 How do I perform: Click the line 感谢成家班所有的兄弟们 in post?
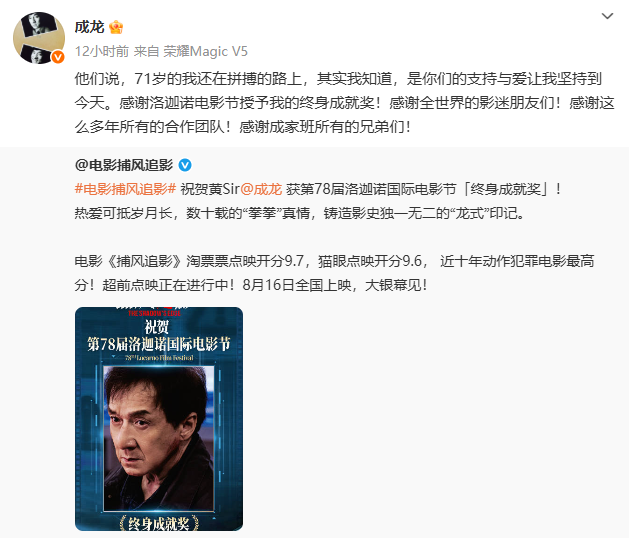325,127
